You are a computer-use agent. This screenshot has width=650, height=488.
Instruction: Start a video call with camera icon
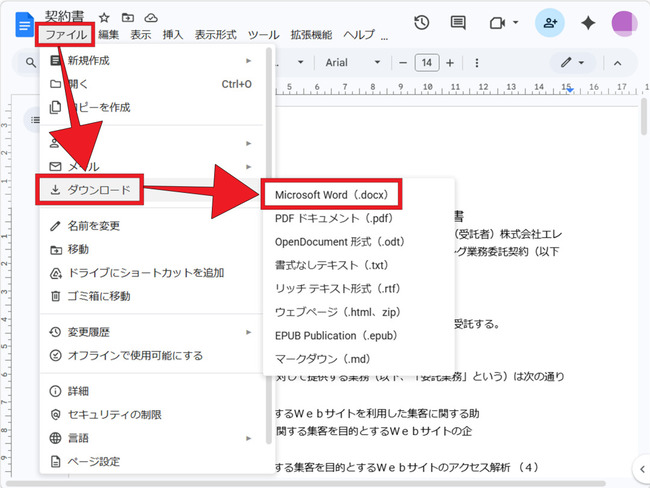[497, 22]
